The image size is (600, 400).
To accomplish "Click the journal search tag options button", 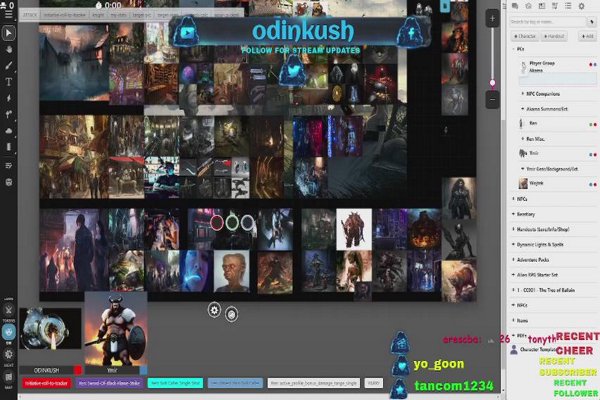I will [592, 22].
